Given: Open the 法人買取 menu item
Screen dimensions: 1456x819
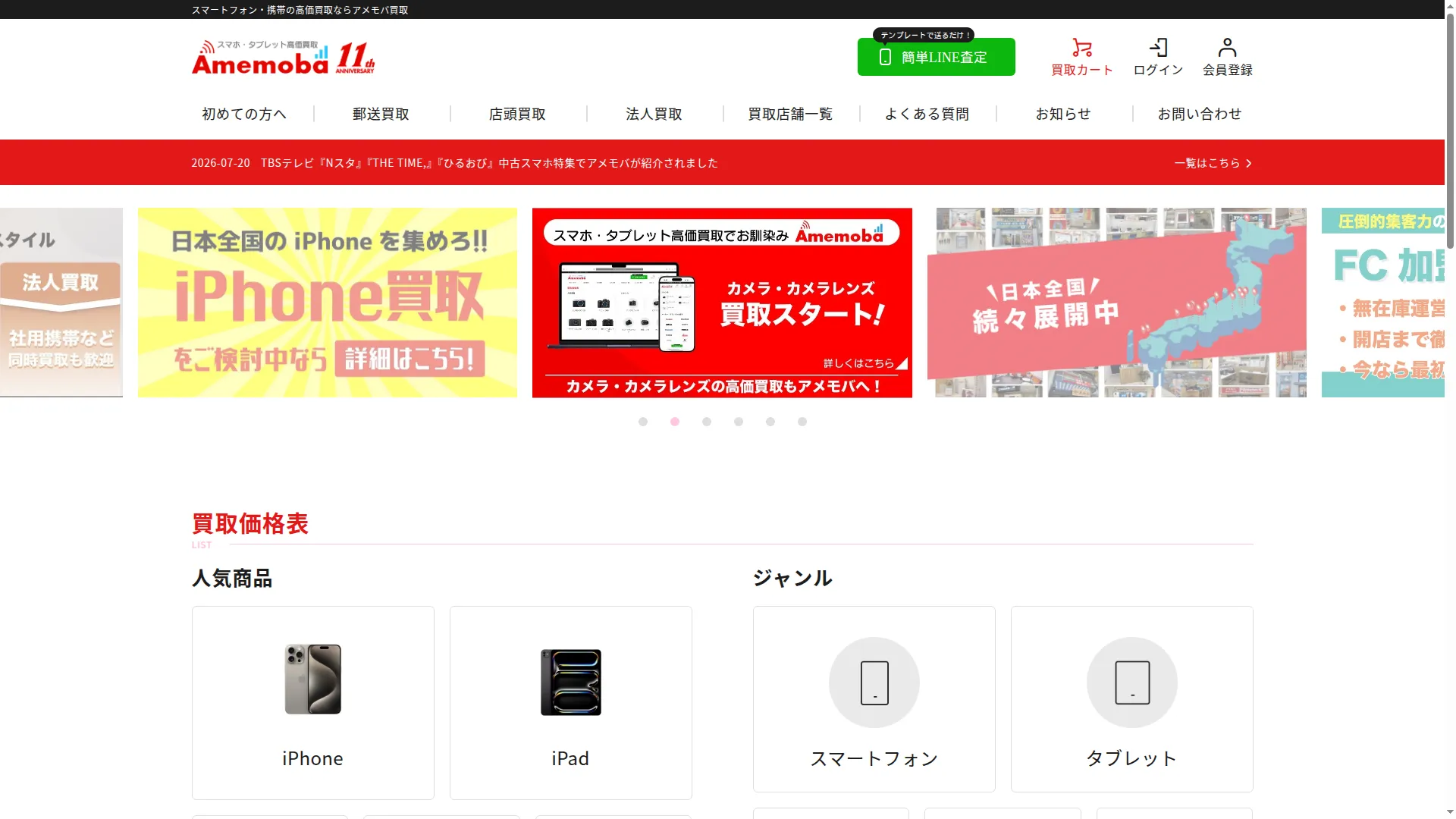Looking at the screenshot, I should pos(654,114).
